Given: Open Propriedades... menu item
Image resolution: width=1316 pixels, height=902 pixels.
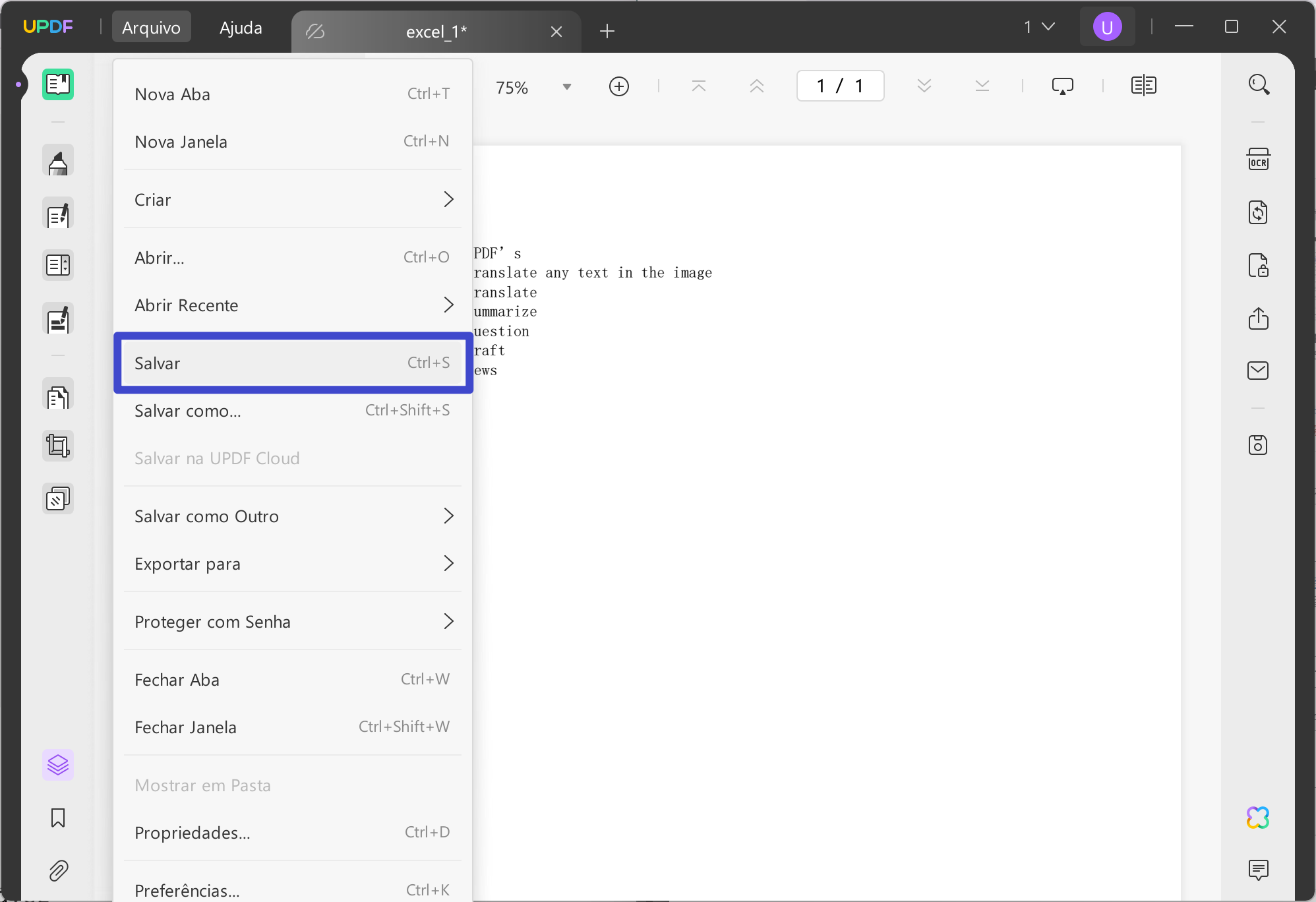Looking at the screenshot, I should pyautogui.click(x=293, y=832).
